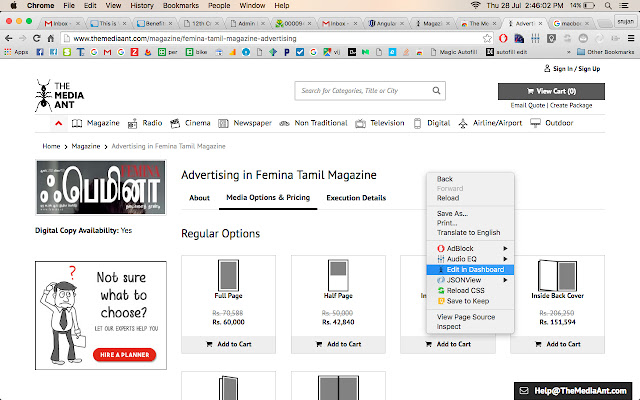Open the Television category
The width and height of the screenshot is (640, 400).
tap(380, 123)
